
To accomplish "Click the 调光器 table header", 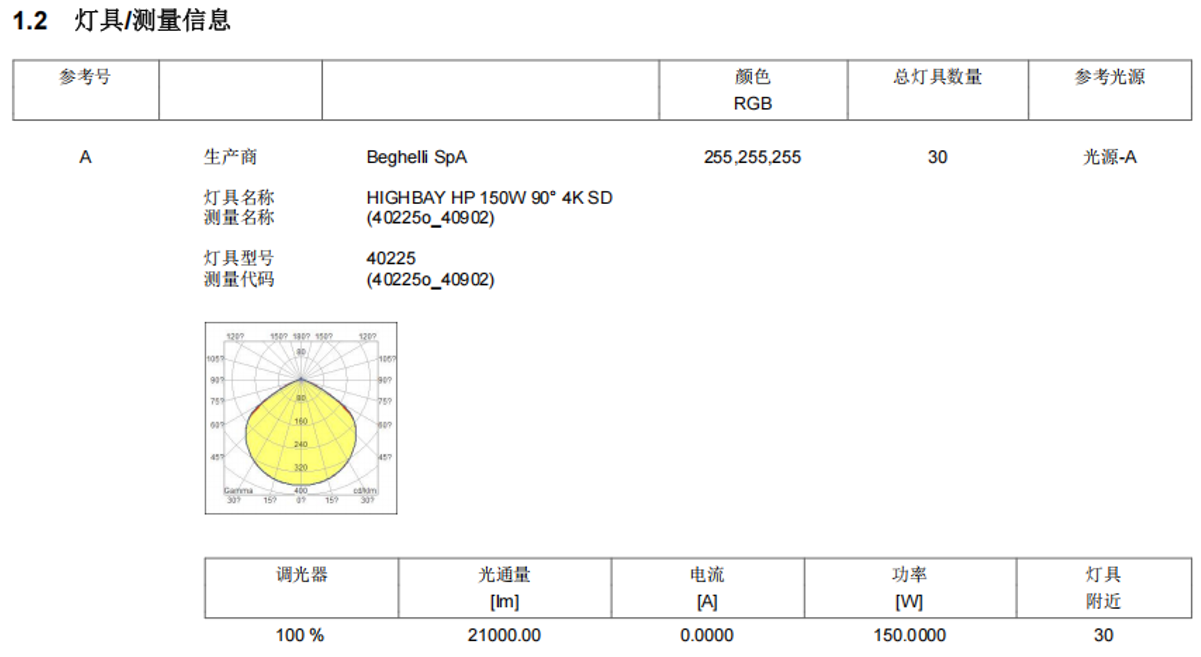I will (x=301, y=575).
